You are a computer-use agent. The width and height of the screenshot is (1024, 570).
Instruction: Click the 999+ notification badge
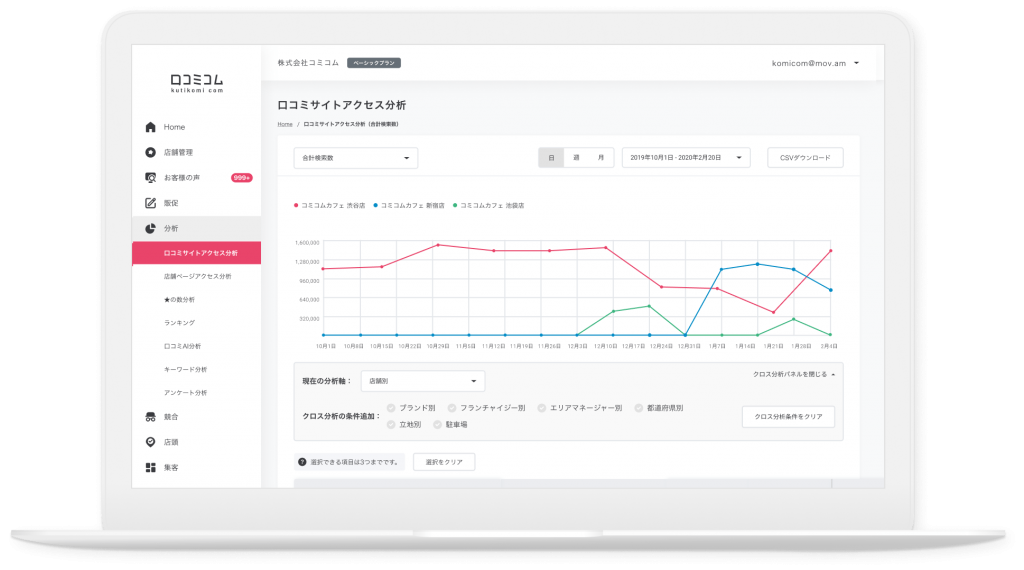[x=242, y=178]
